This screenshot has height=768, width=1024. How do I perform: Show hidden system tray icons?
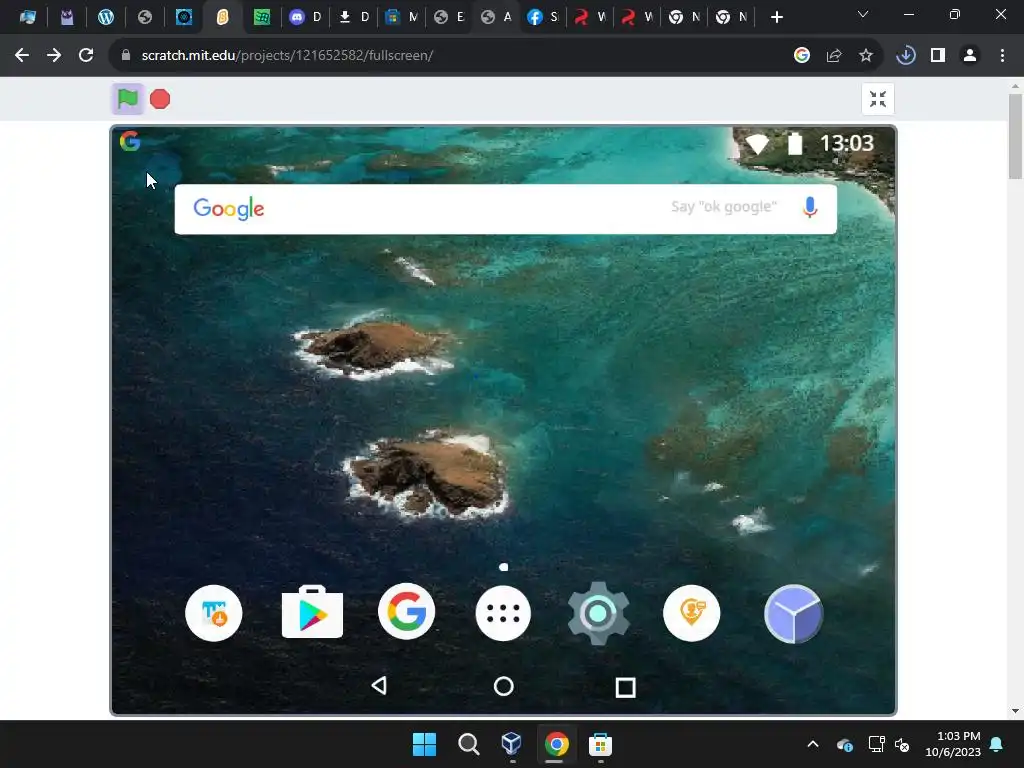coord(813,744)
